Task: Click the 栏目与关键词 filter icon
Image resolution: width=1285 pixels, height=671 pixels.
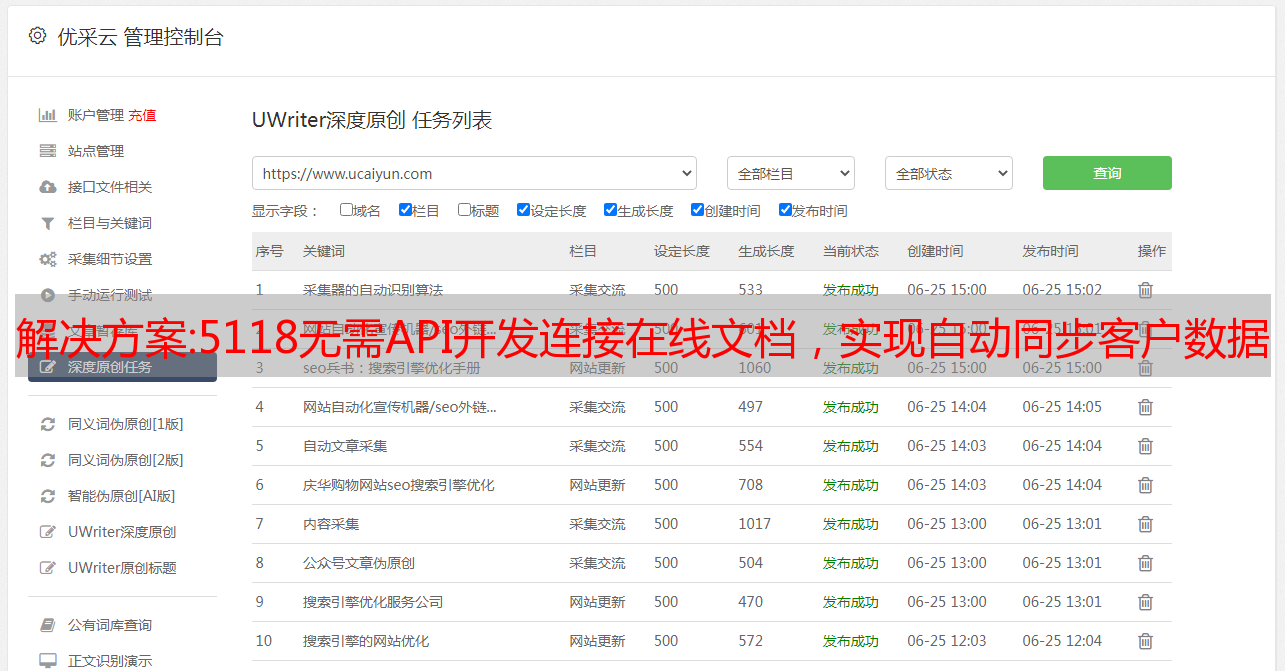Action: (x=47, y=223)
